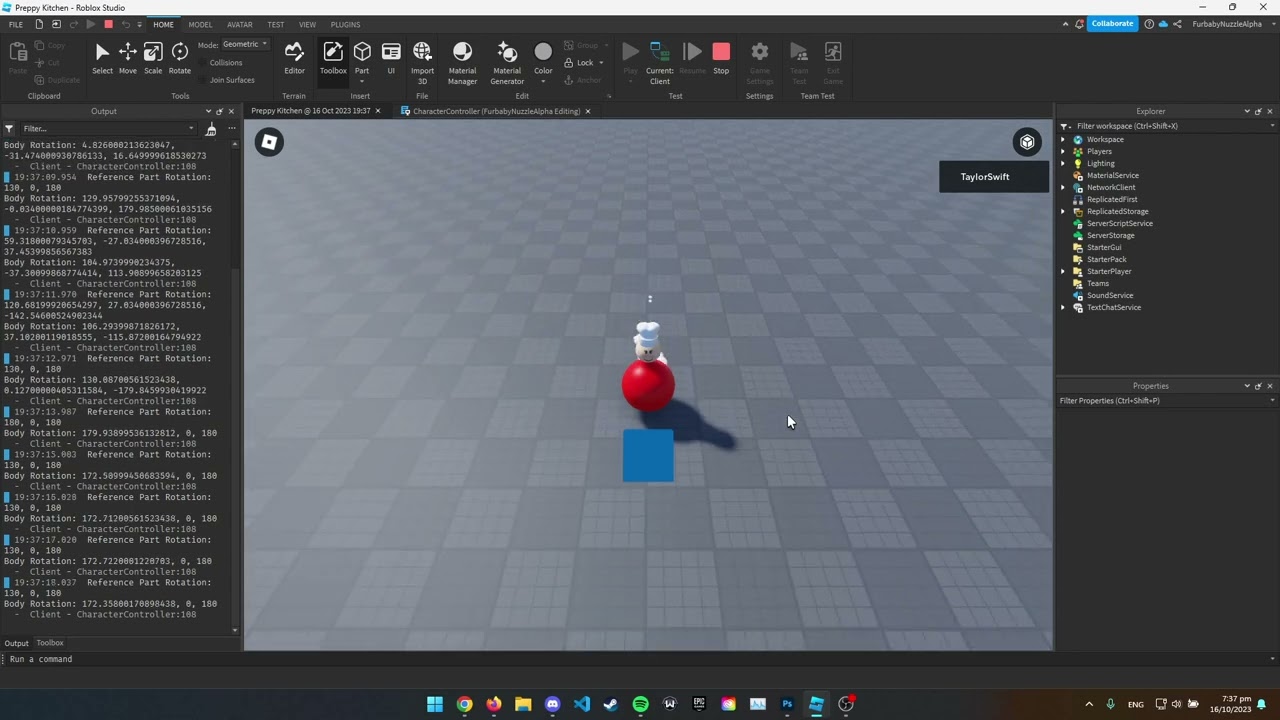
Task: Open the Part type dropdown arrow
Action: [x=362, y=81]
